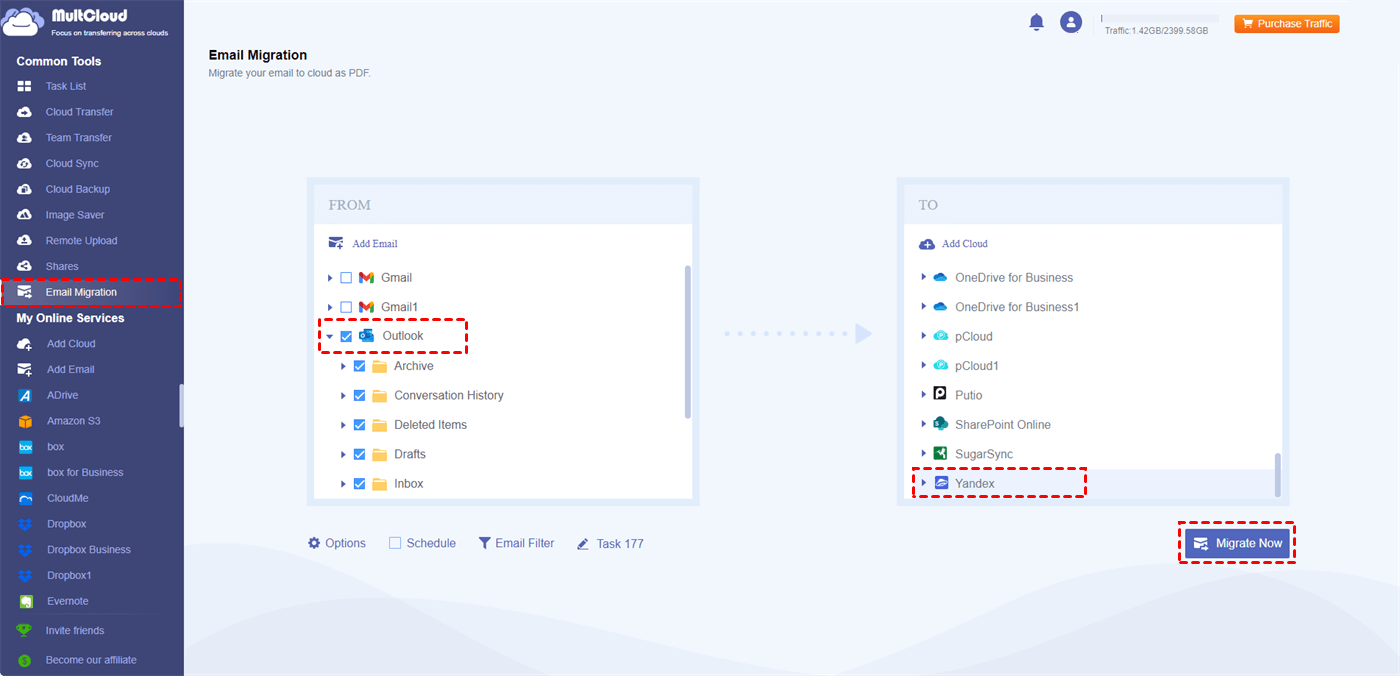Expand the Archive folder arrow
The image size is (1400, 676).
coord(343,366)
